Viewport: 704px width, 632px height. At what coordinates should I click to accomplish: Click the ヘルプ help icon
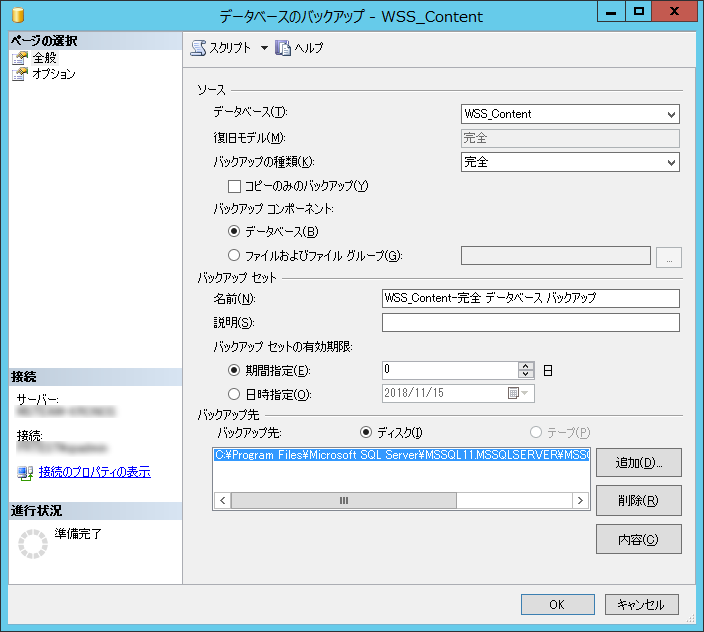[283, 48]
